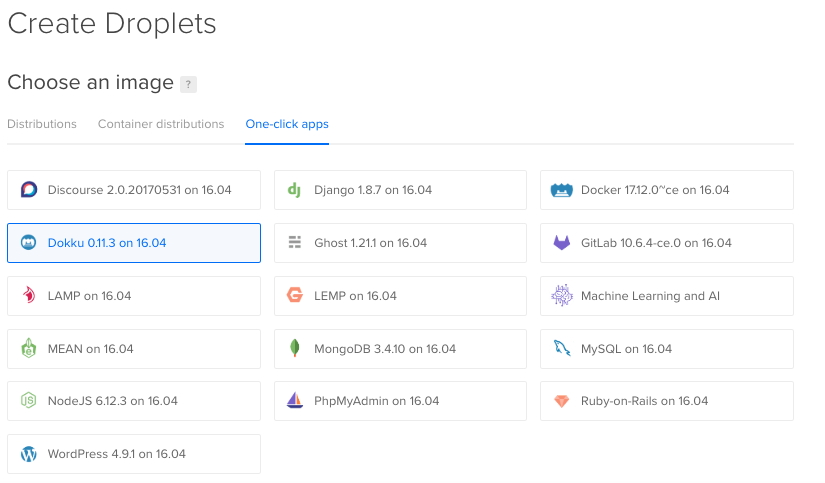Image resolution: width=825 pixels, height=483 pixels.
Task: Select the Dokku 0.11.3 on 16.04 image
Action: [x=134, y=243]
